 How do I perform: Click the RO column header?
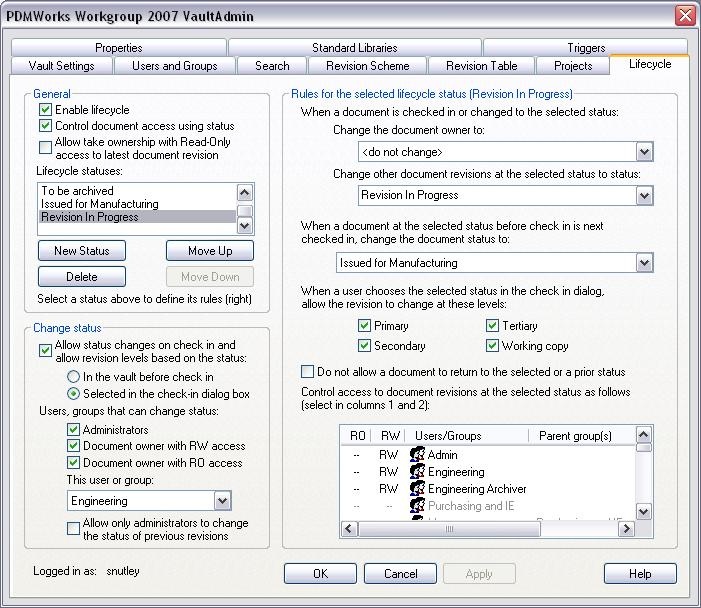coord(357,435)
